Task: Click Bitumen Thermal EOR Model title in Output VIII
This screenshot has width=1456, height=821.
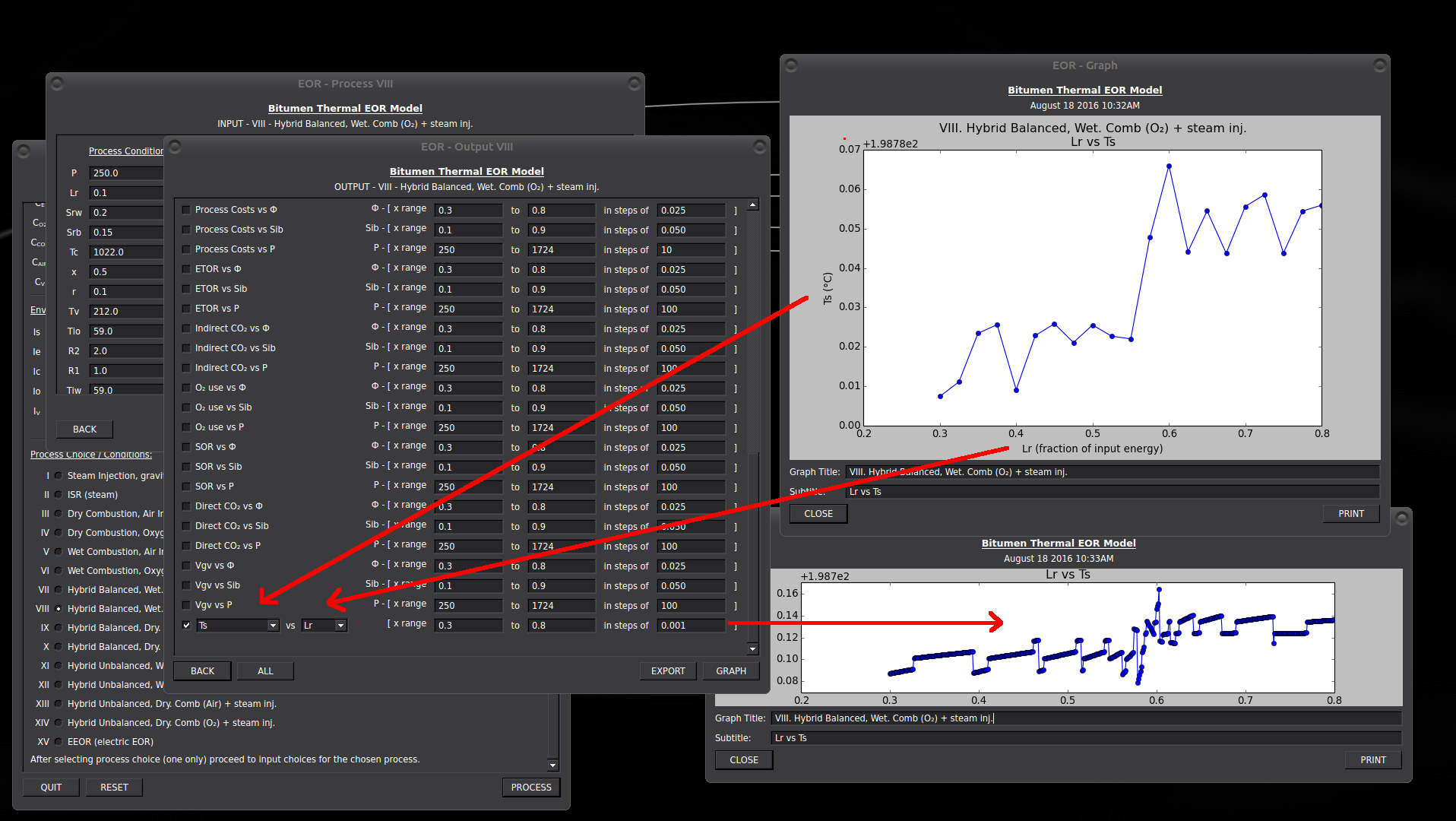Action: [467, 172]
